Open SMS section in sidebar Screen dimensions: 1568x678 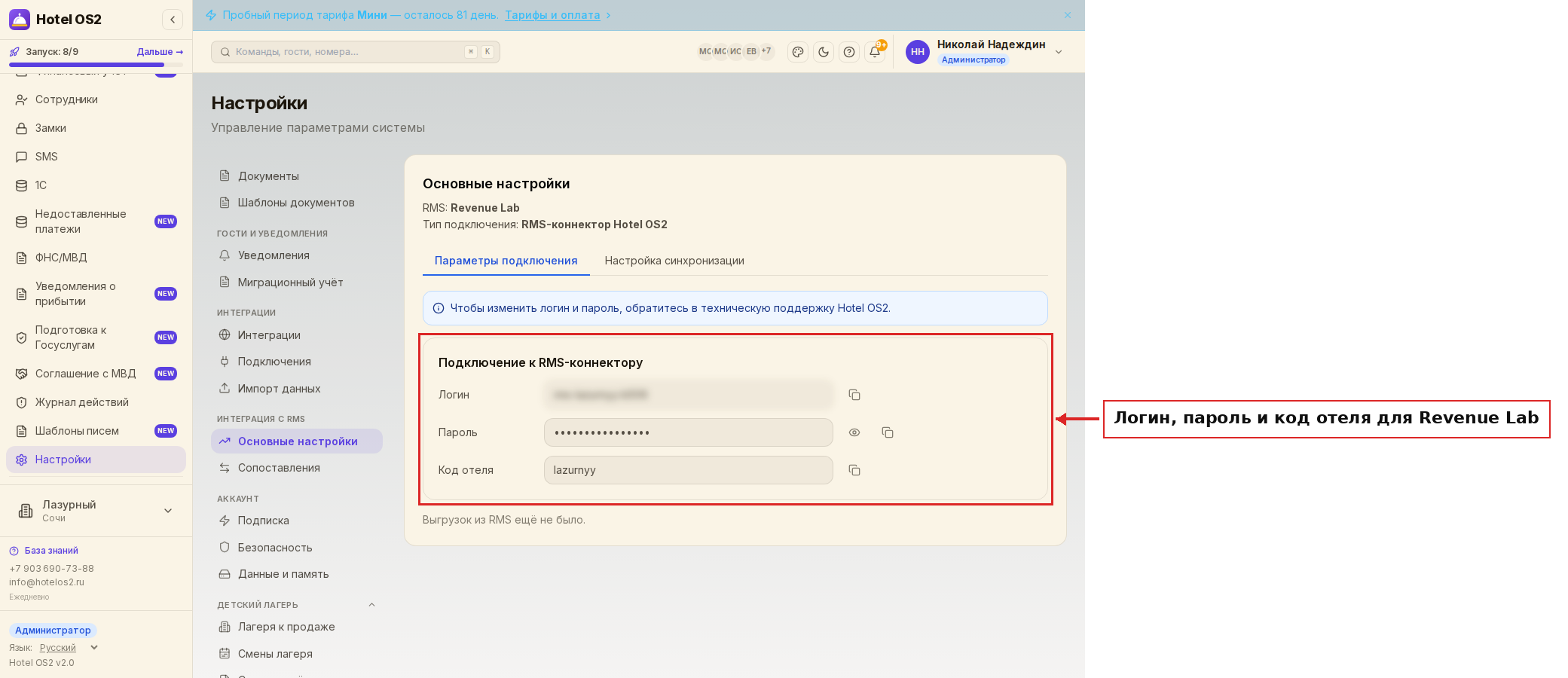coord(96,157)
